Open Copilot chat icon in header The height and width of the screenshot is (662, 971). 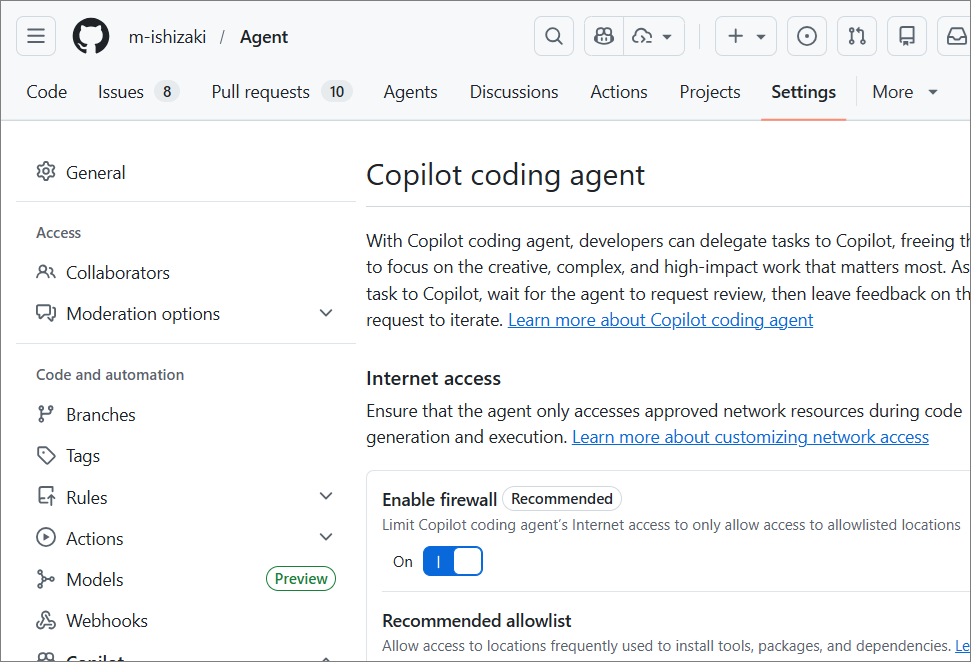pos(604,37)
